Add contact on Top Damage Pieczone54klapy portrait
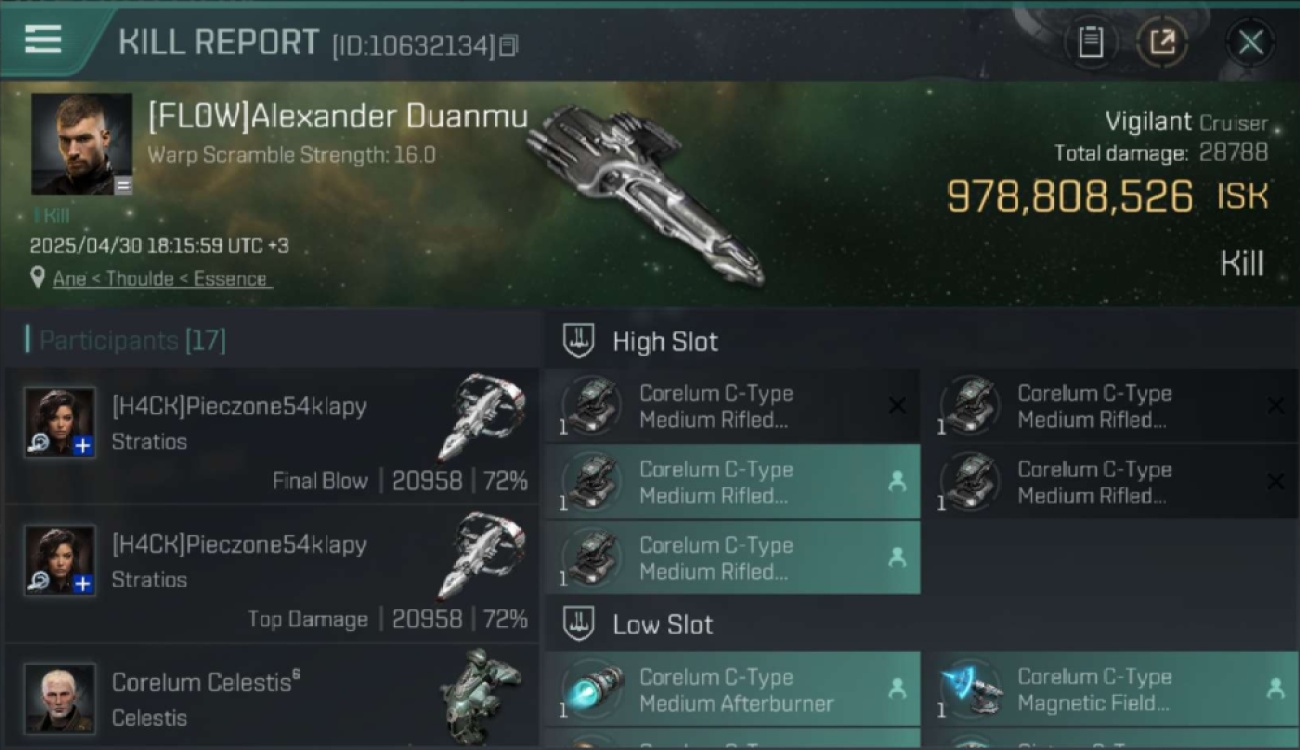This screenshot has width=1300, height=750. click(x=83, y=584)
